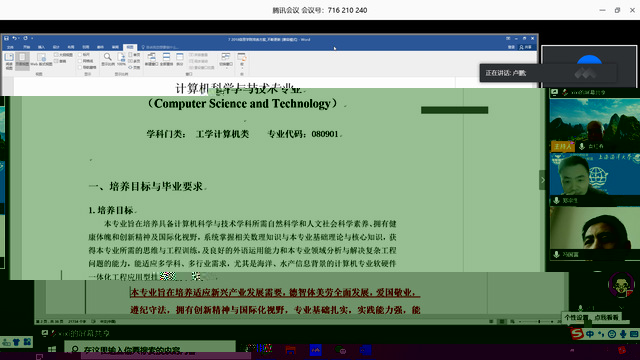This screenshot has height=360, width=640.
Task: Switch to Read Mode (阅读视图) view
Action: [9, 61]
